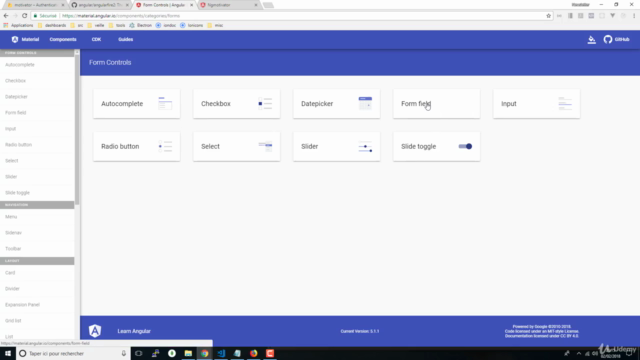Viewport: 640px width, 360px height.
Task: Select Divider in the sidebar
Action: [x=37, y=289]
